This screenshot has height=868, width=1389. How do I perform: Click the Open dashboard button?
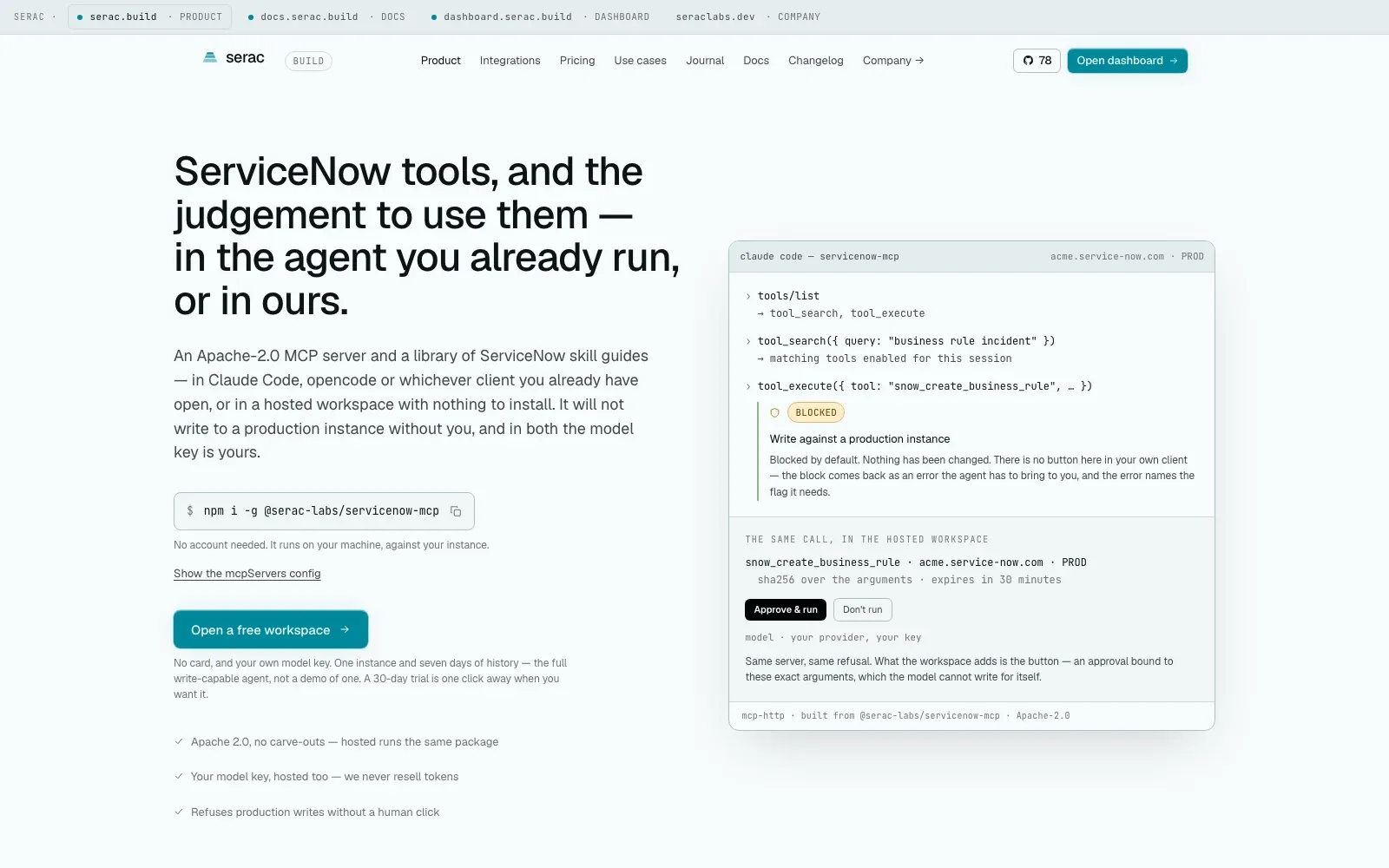(1128, 61)
